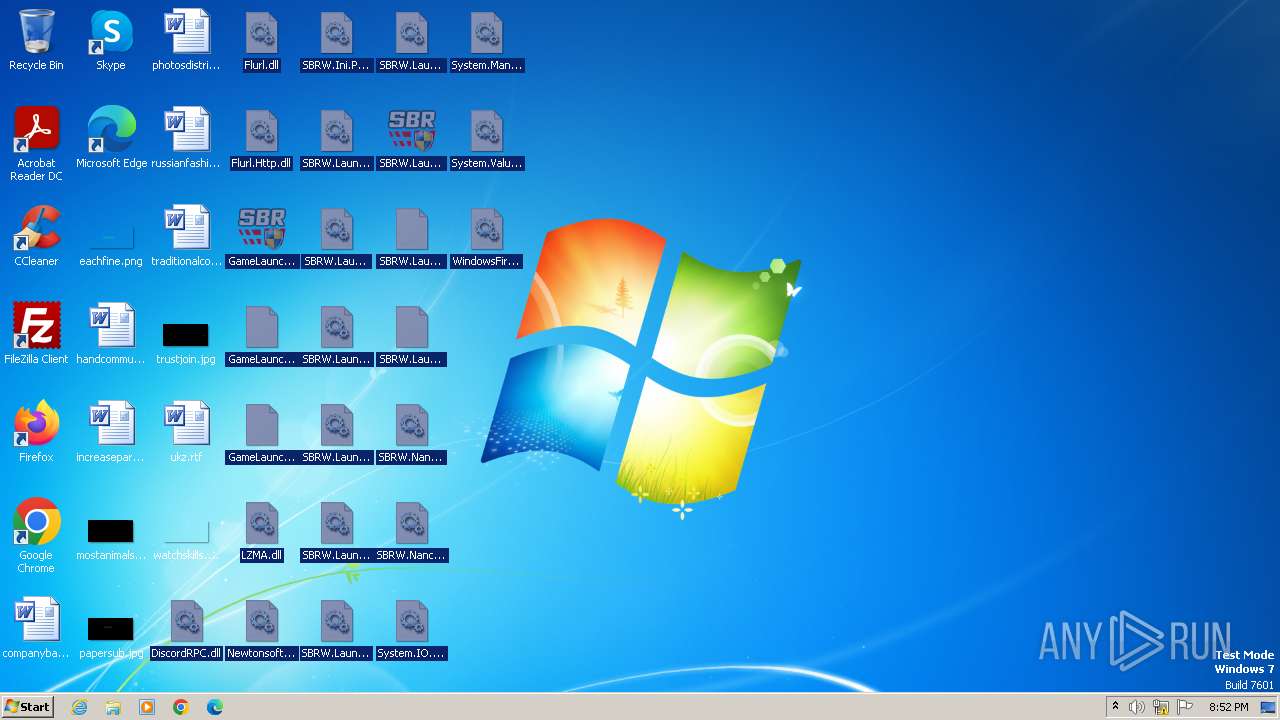Launch the Microsoft Edge desktop shortcut
This screenshot has height=720, width=1280.
pos(111,139)
